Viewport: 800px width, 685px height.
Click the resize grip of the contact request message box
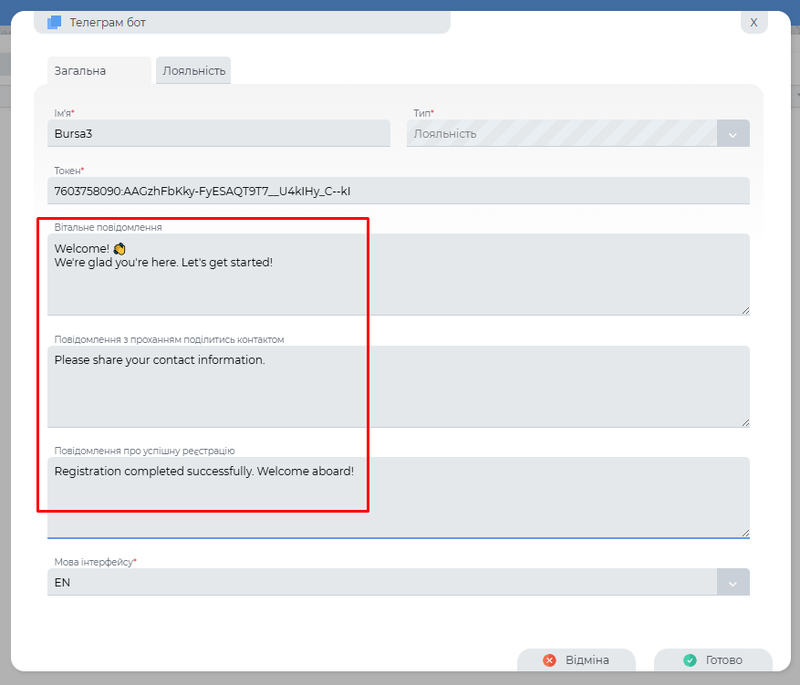coord(745,422)
